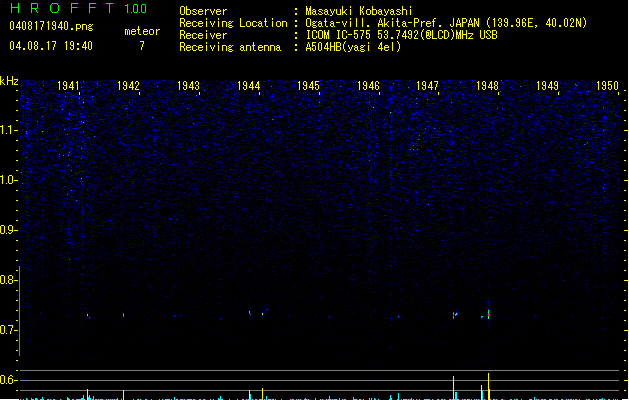Select the meteor count value 7
629x400 pixels.
(x=142, y=46)
